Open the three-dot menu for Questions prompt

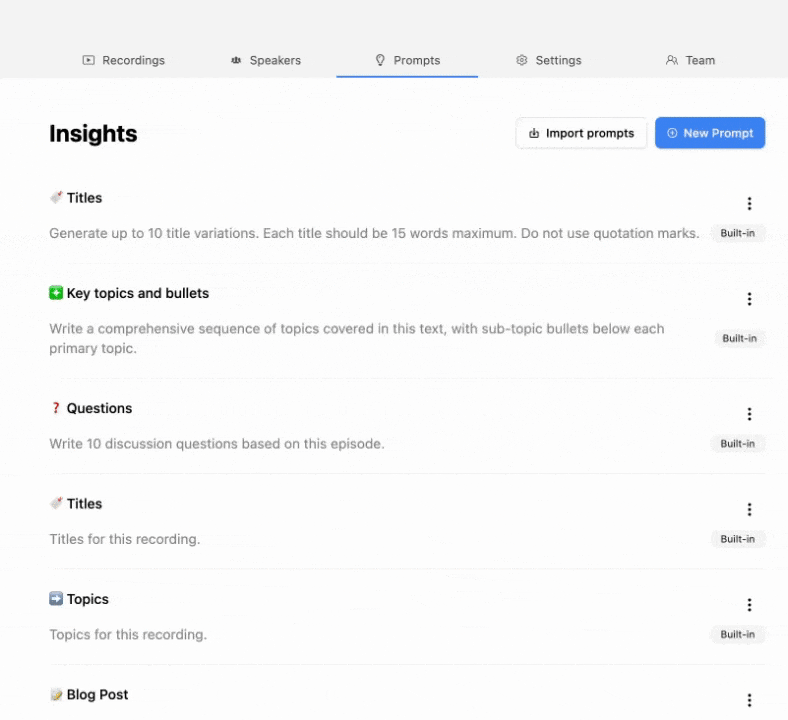click(749, 414)
